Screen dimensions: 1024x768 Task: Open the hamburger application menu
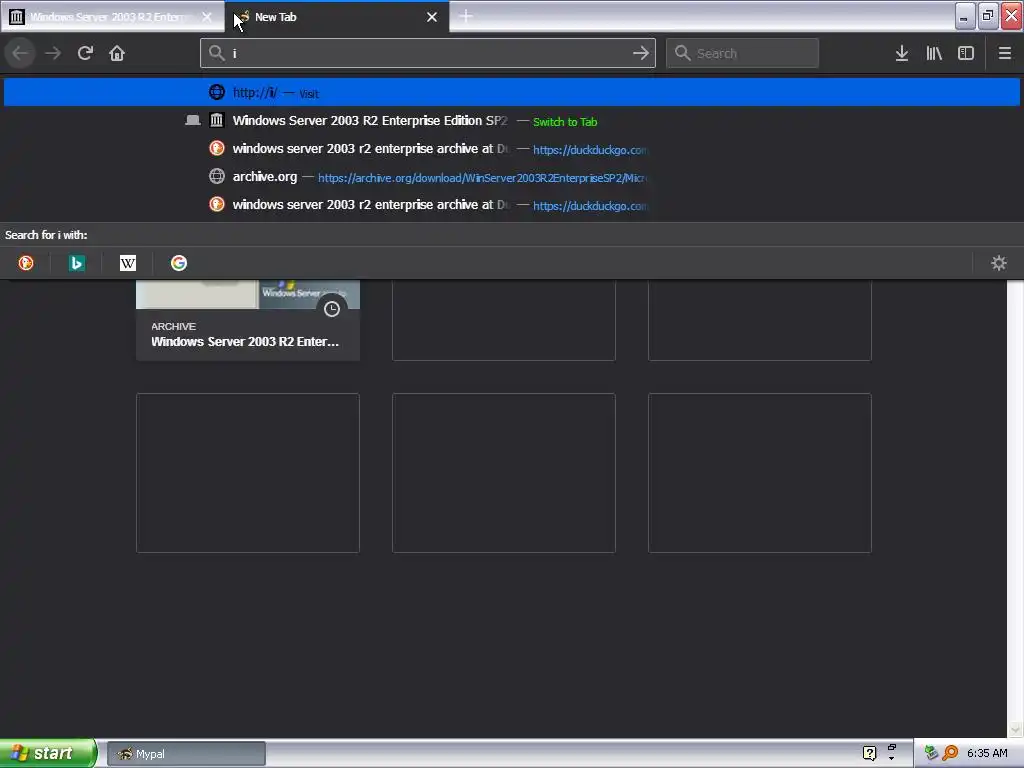click(1005, 53)
